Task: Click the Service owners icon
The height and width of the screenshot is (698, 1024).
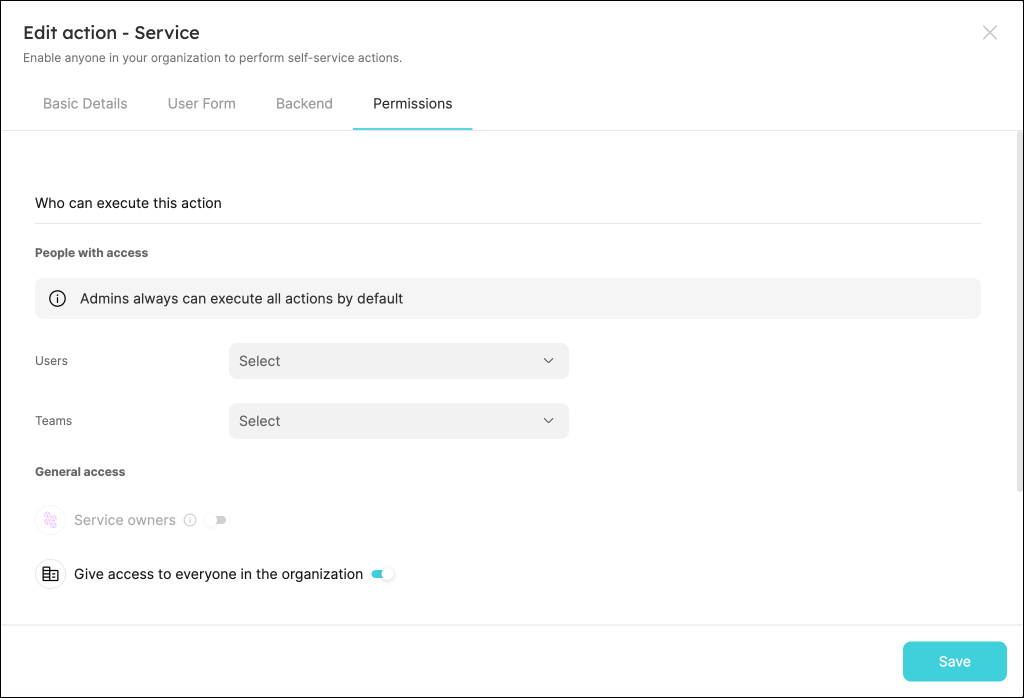Action: tap(50, 520)
